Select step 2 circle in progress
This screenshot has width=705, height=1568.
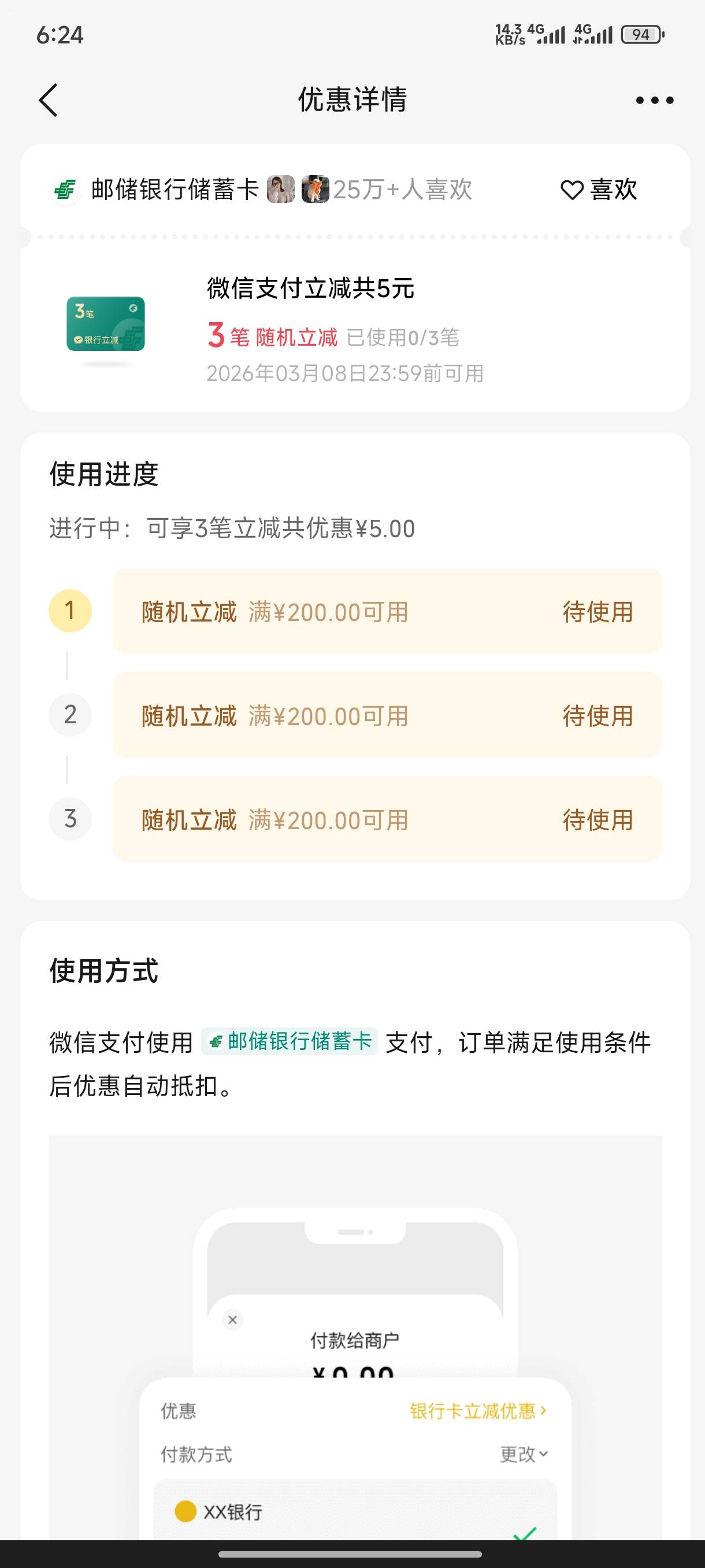pyautogui.click(x=70, y=715)
